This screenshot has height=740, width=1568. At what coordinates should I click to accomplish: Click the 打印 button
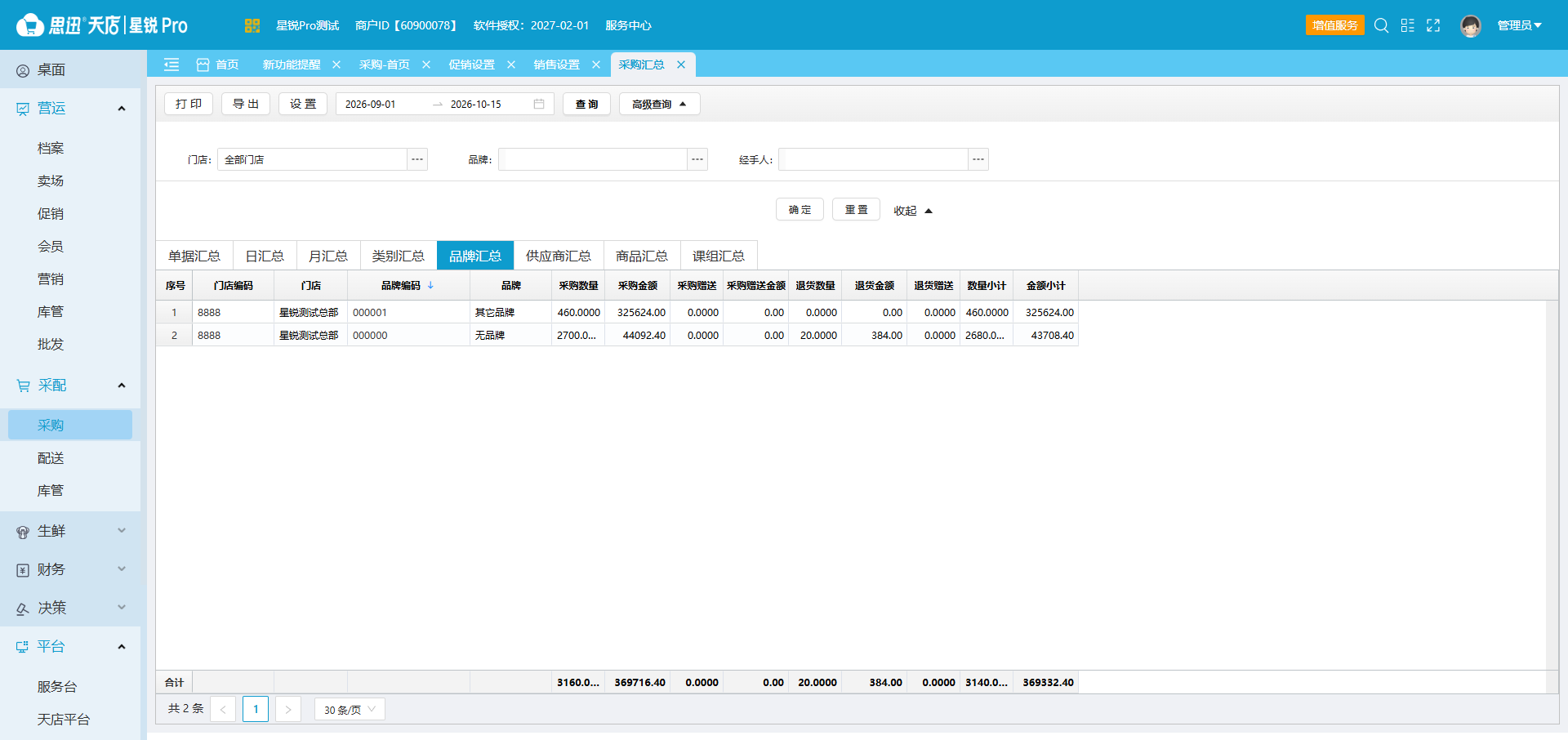189,104
